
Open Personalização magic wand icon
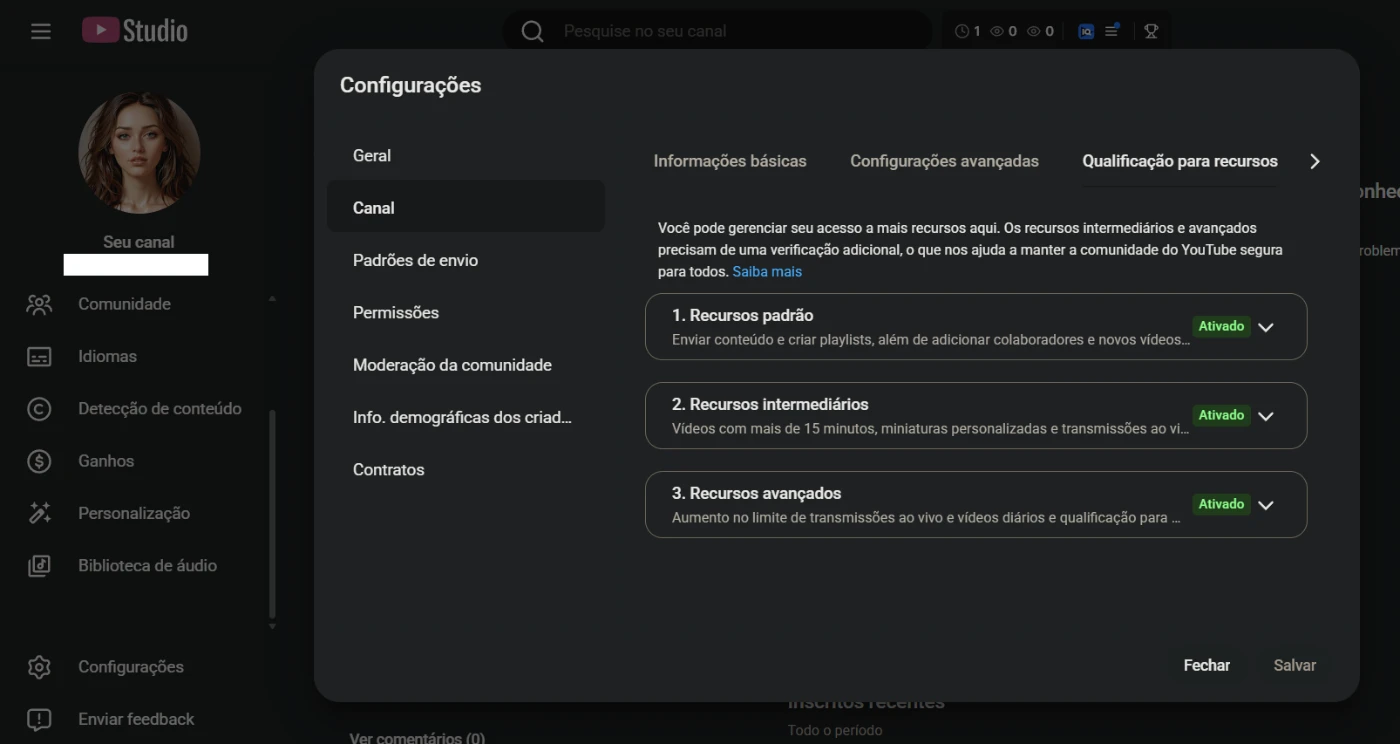click(x=39, y=513)
